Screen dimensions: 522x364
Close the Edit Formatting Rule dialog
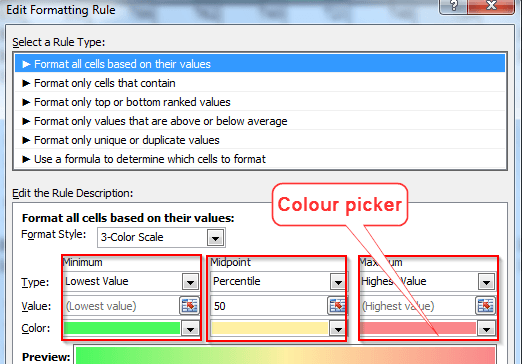click(x=491, y=6)
